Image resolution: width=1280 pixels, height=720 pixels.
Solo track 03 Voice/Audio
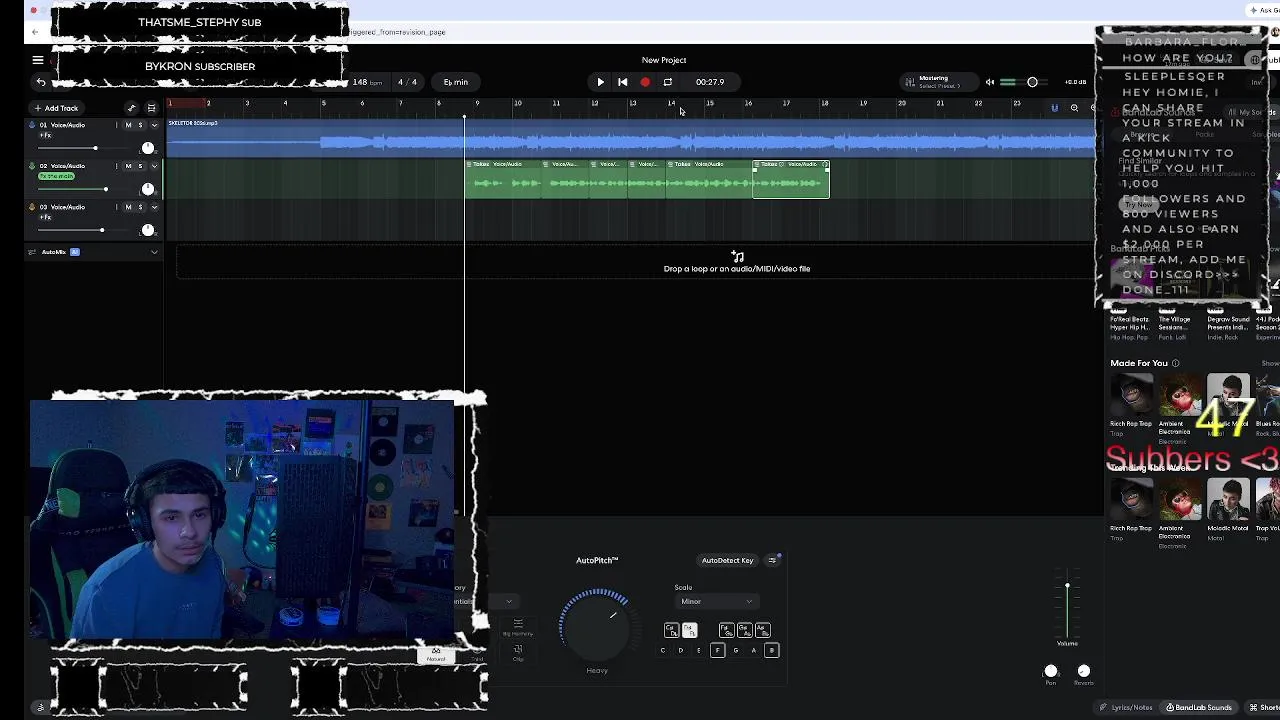click(140, 207)
